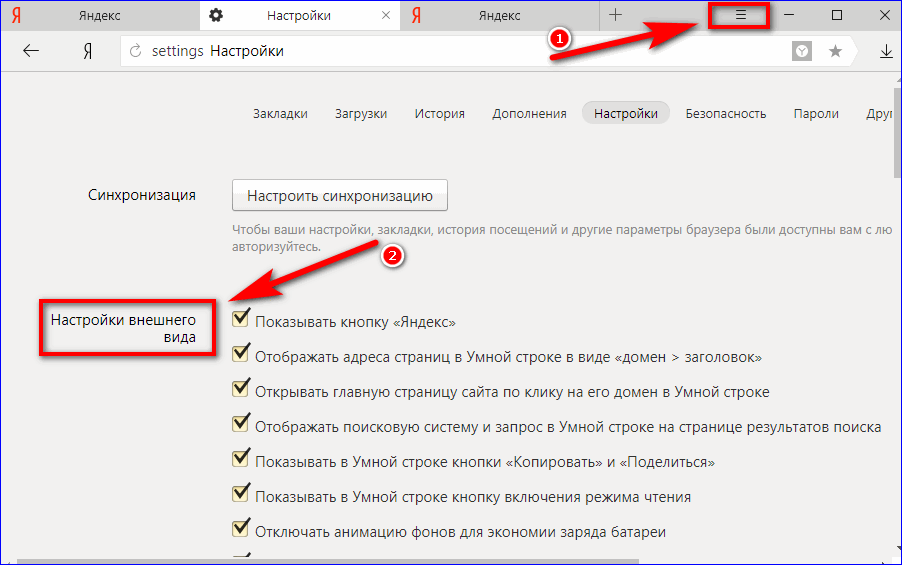Open a new tab with the plus button

click(x=616, y=15)
